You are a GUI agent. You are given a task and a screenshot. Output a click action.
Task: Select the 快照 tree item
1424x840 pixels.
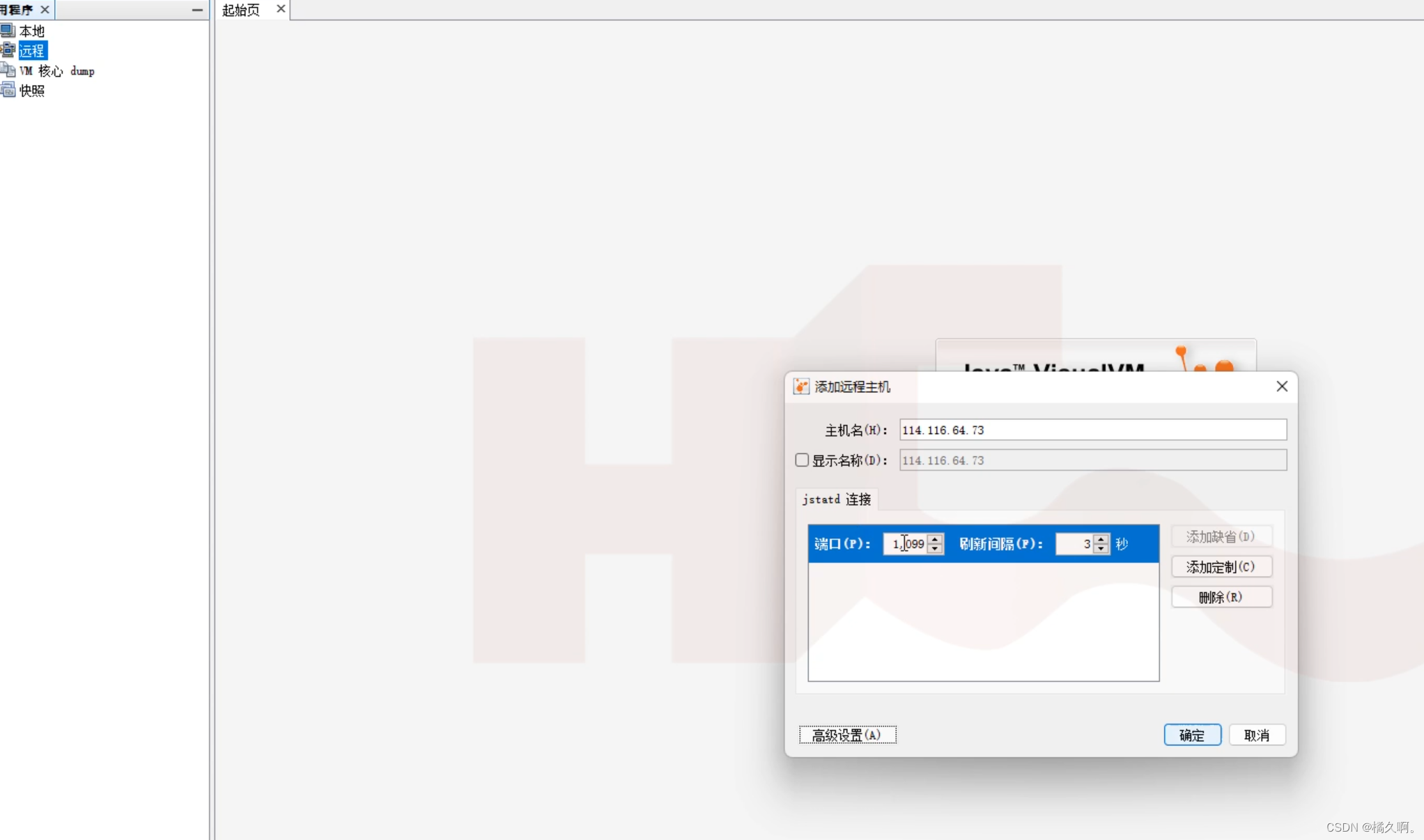tap(32, 91)
